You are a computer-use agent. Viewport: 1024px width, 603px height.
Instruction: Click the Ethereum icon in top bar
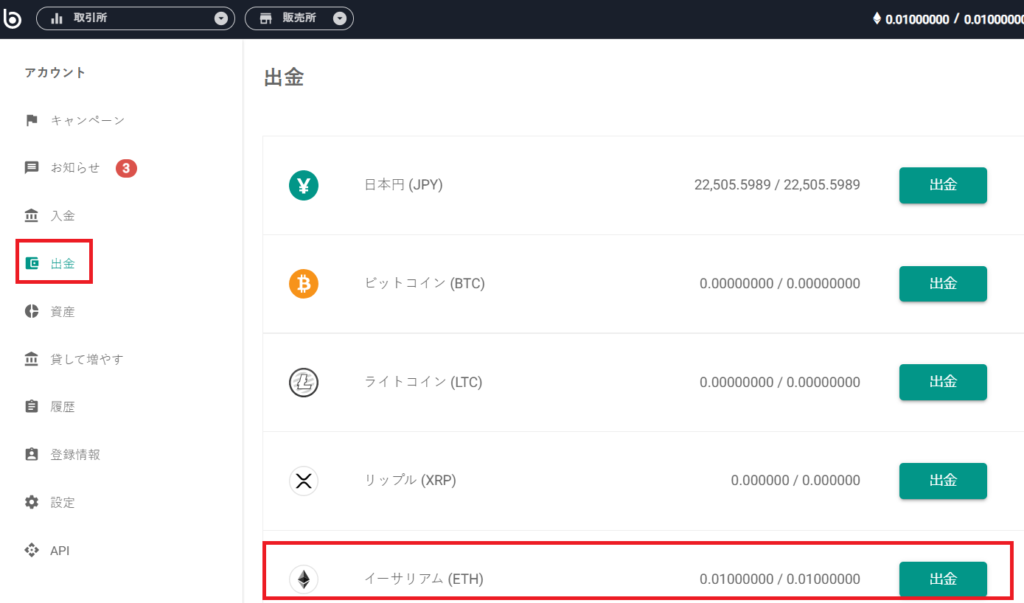pos(877,18)
